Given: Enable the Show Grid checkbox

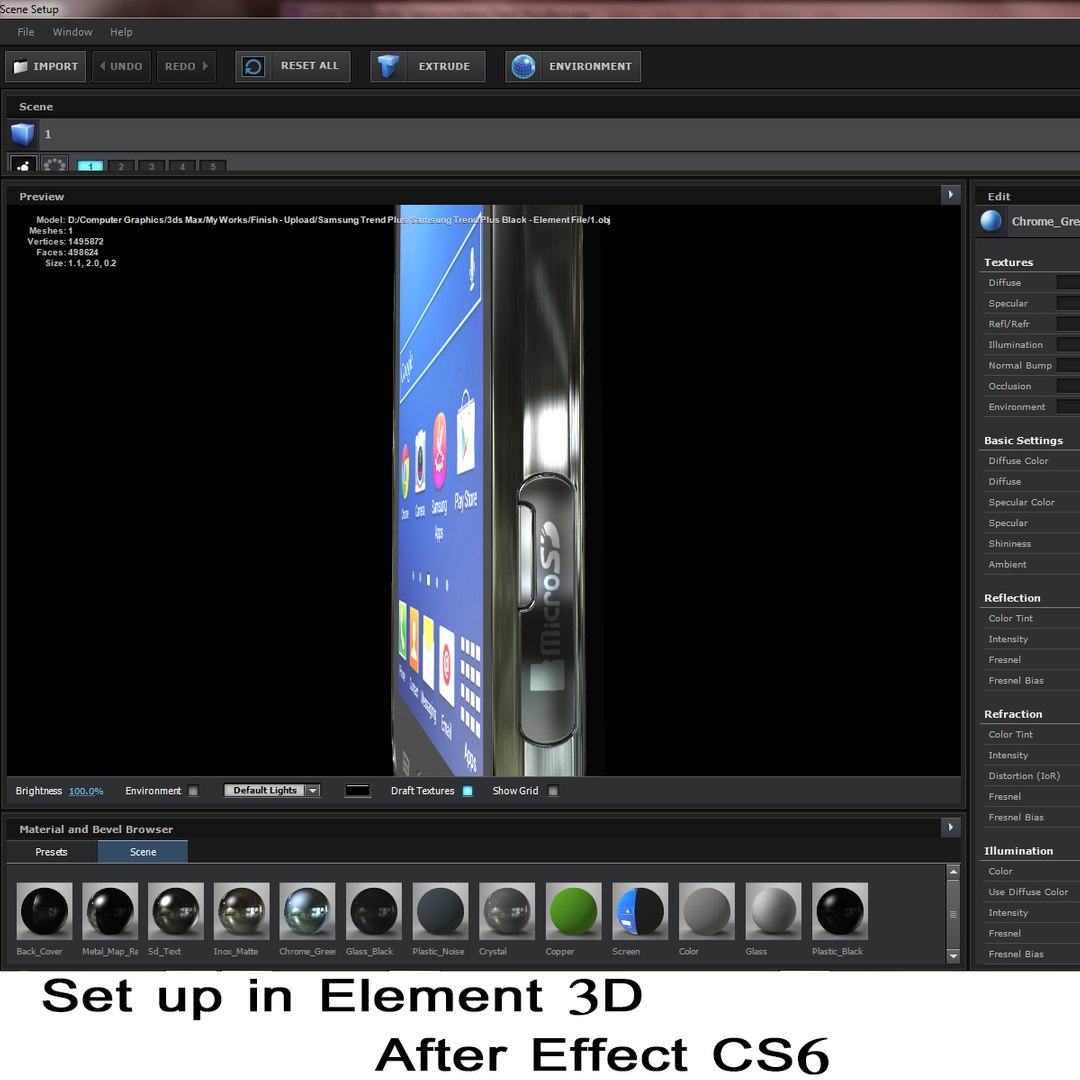Looking at the screenshot, I should [x=553, y=791].
